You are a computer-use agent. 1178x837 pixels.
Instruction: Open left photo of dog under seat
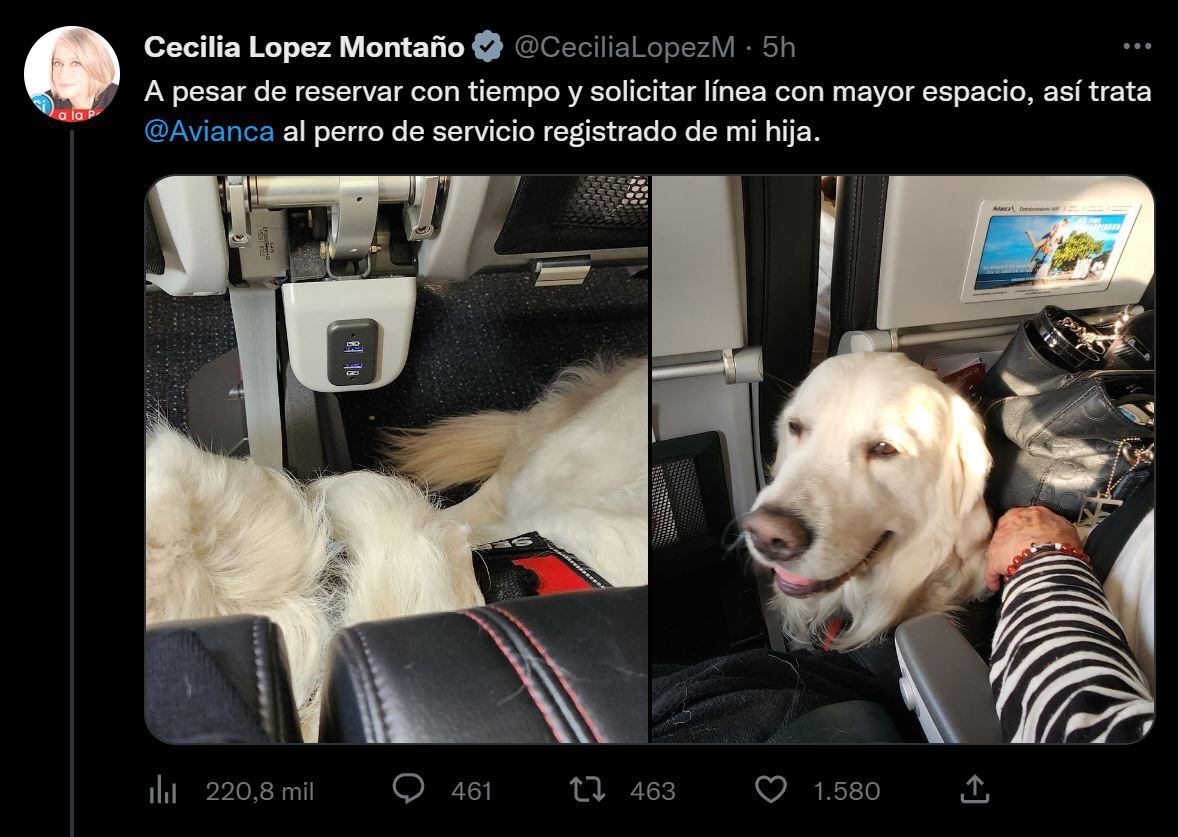click(397, 459)
